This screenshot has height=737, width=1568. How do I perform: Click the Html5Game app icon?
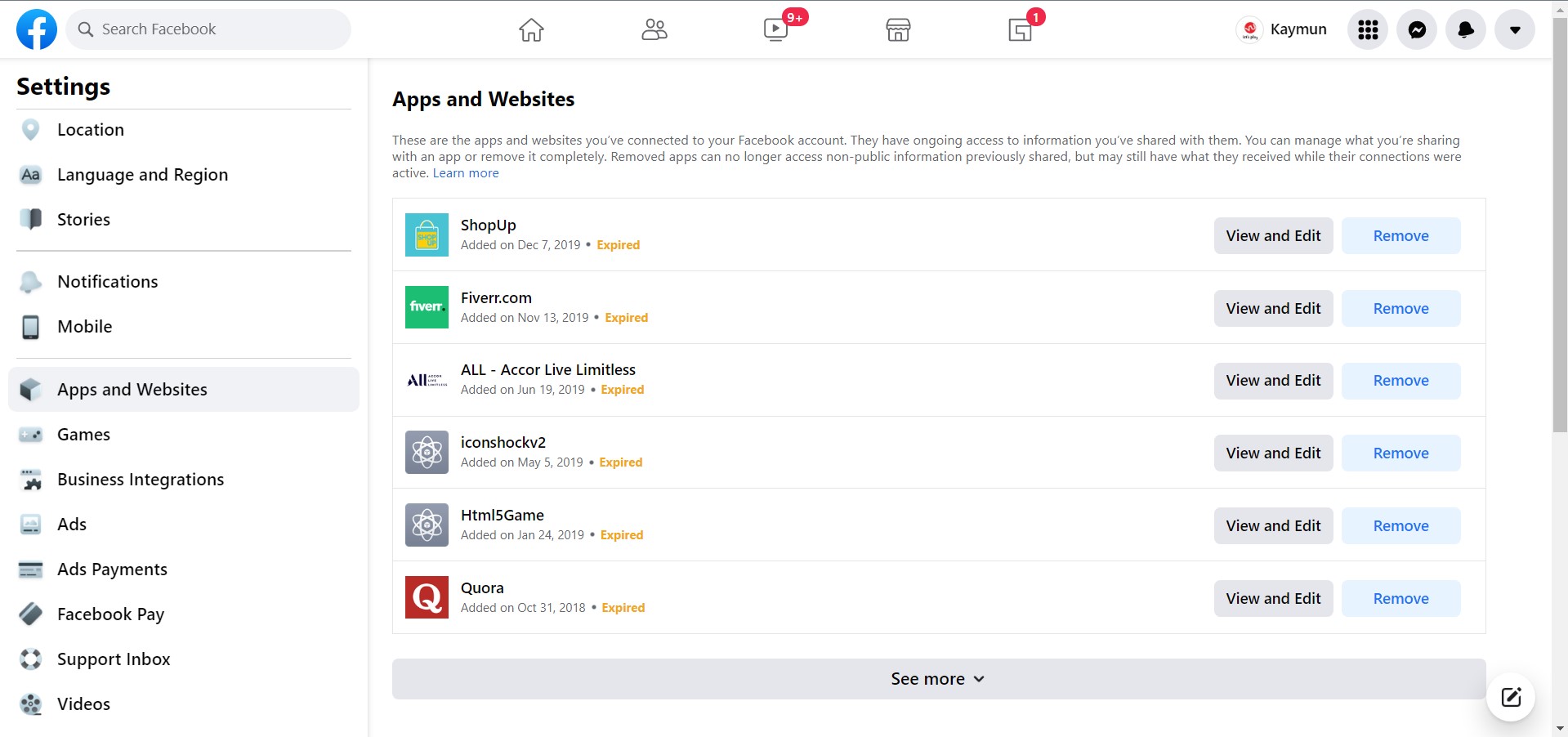click(x=427, y=525)
